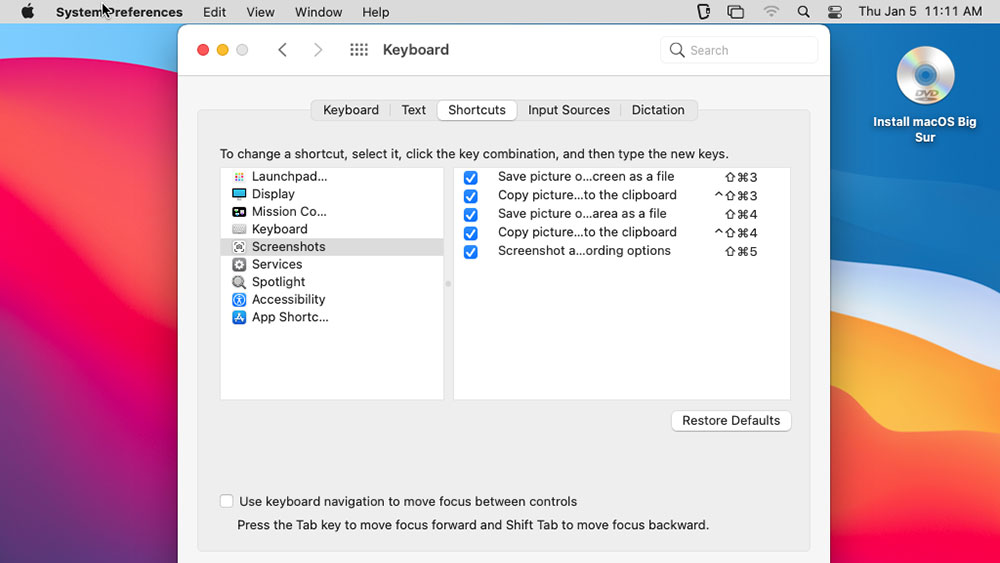Open the Apple menu
Viewport: 1000px width, 563px height.
click(27, 11)
